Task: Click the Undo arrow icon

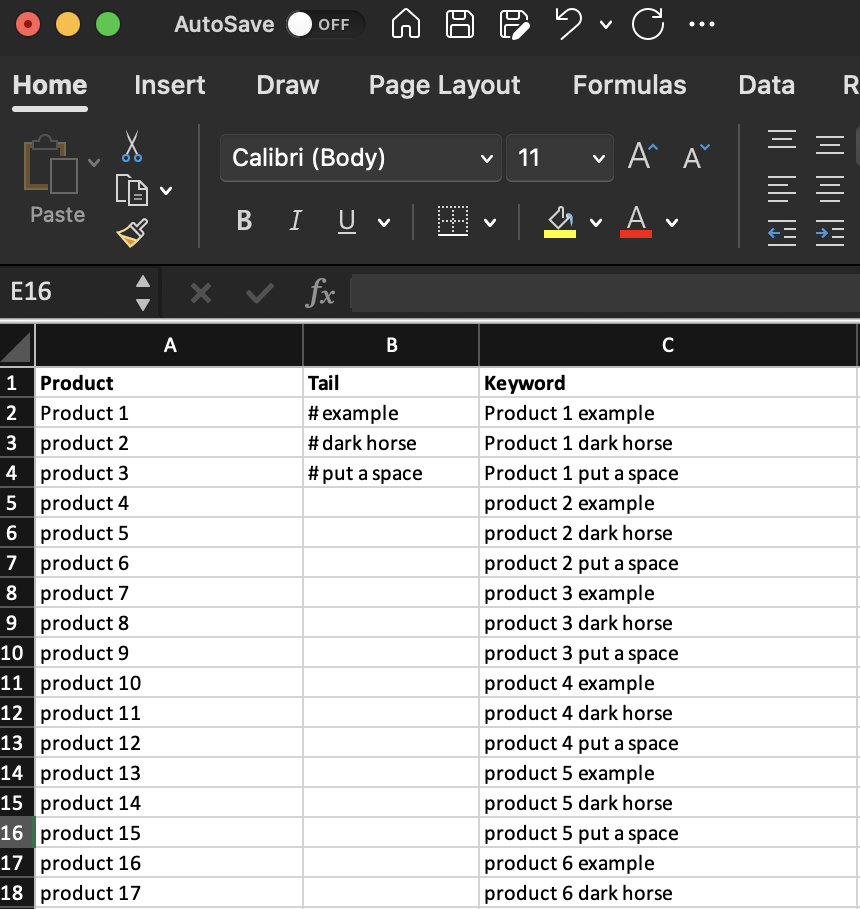Action: (x=569, y=24)
